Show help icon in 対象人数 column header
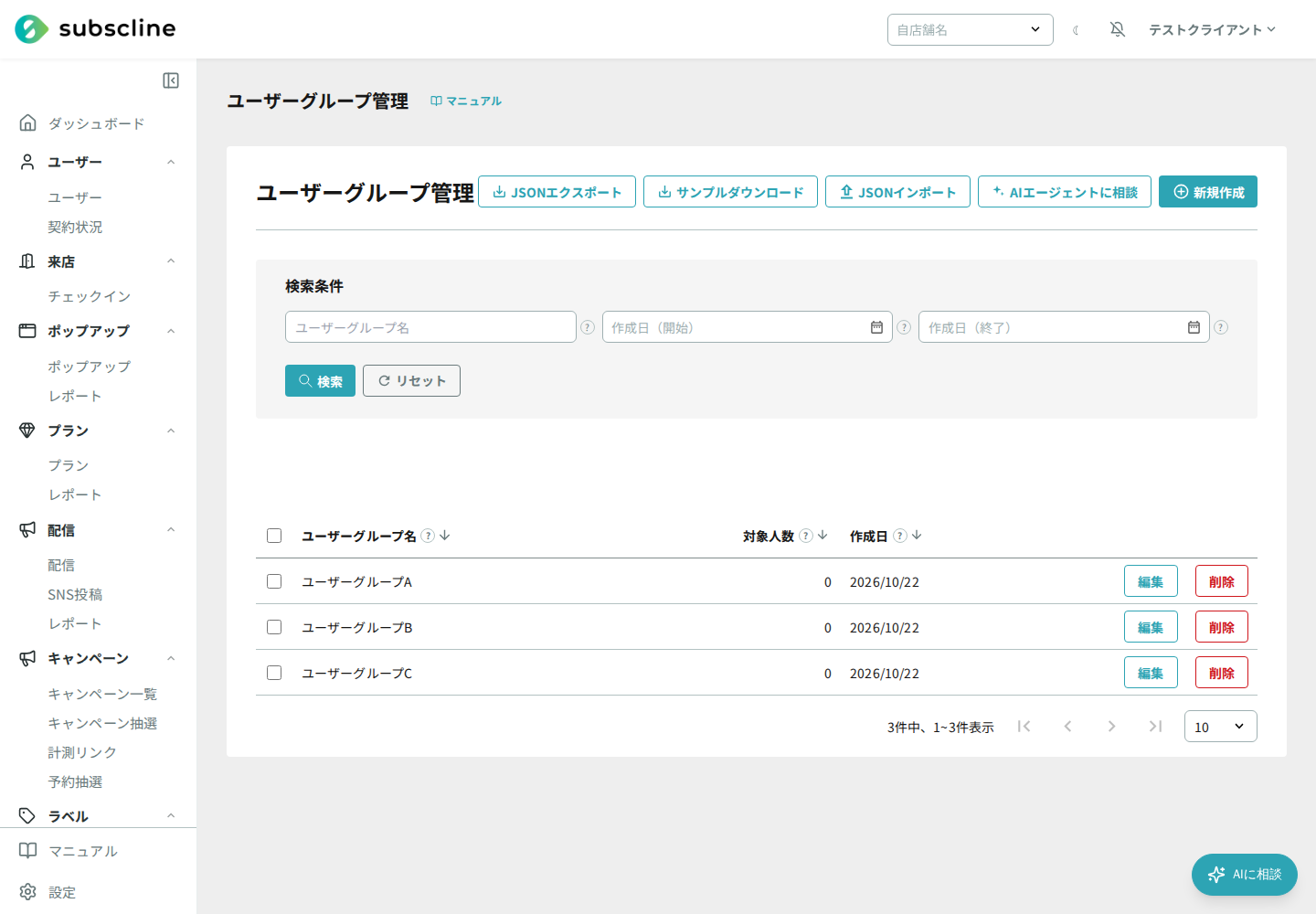This screenshot has height=914, width=1316. [806, 536]
